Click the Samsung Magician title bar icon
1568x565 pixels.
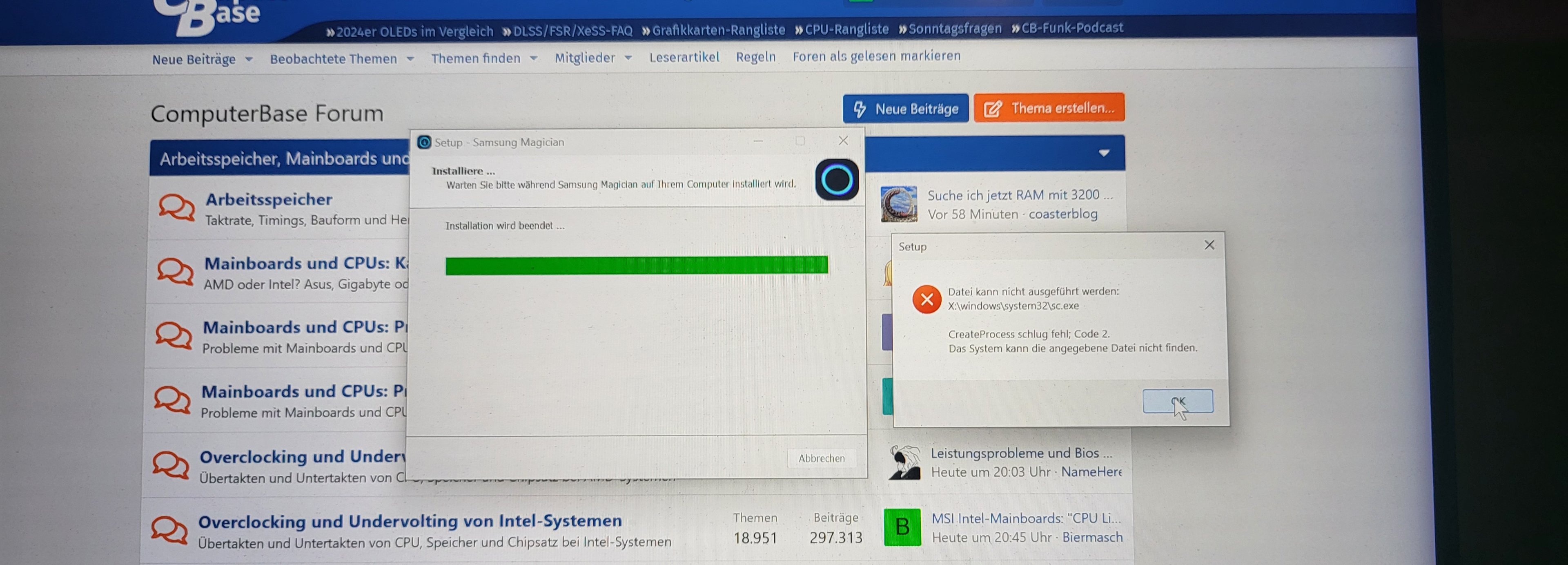point(424,143)
